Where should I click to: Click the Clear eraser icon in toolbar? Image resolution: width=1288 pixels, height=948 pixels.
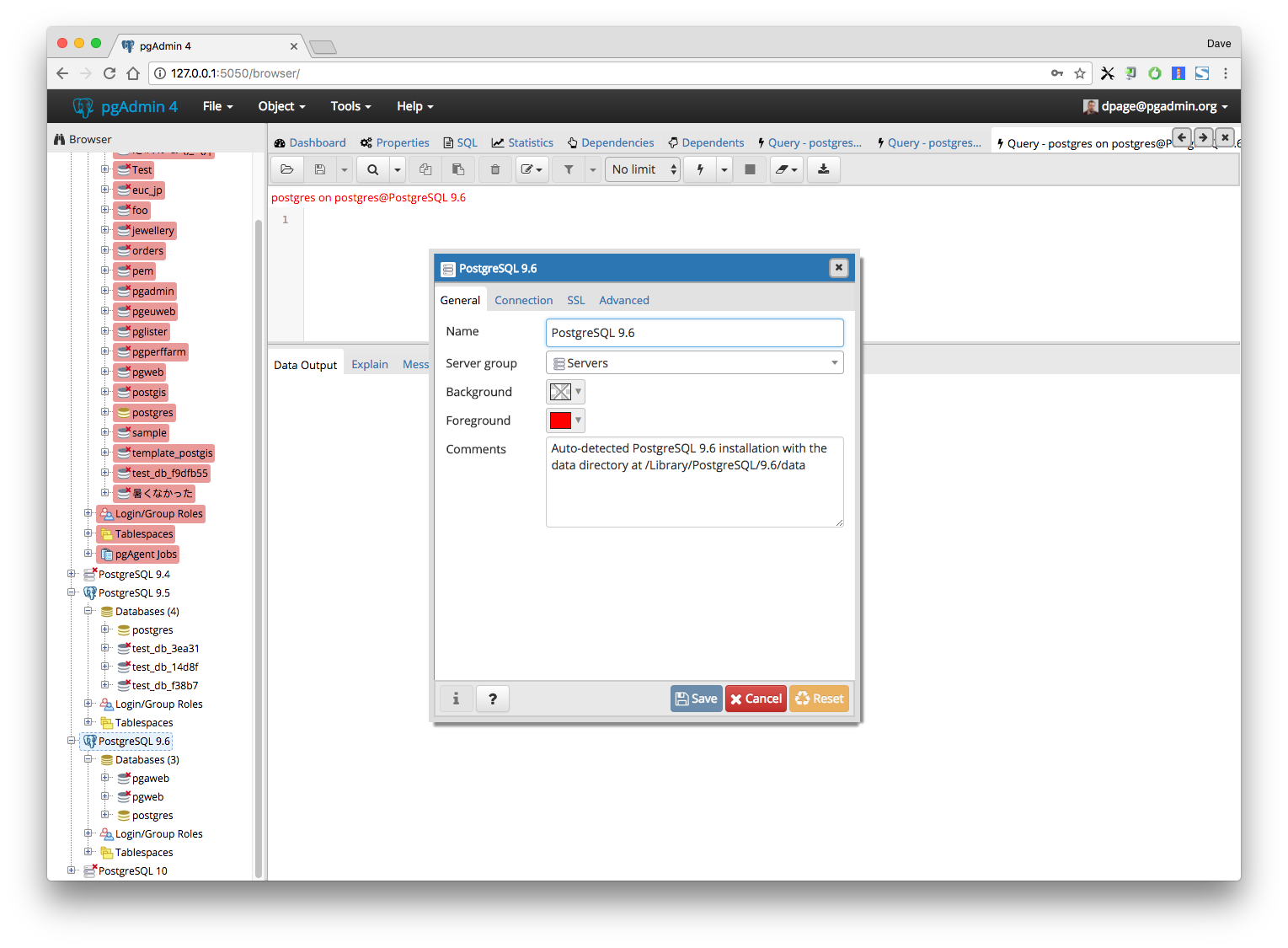click(782, 169)
